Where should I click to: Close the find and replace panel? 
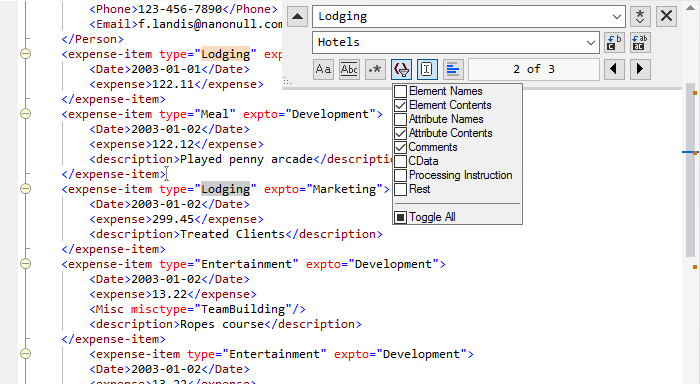click(666, 17)
